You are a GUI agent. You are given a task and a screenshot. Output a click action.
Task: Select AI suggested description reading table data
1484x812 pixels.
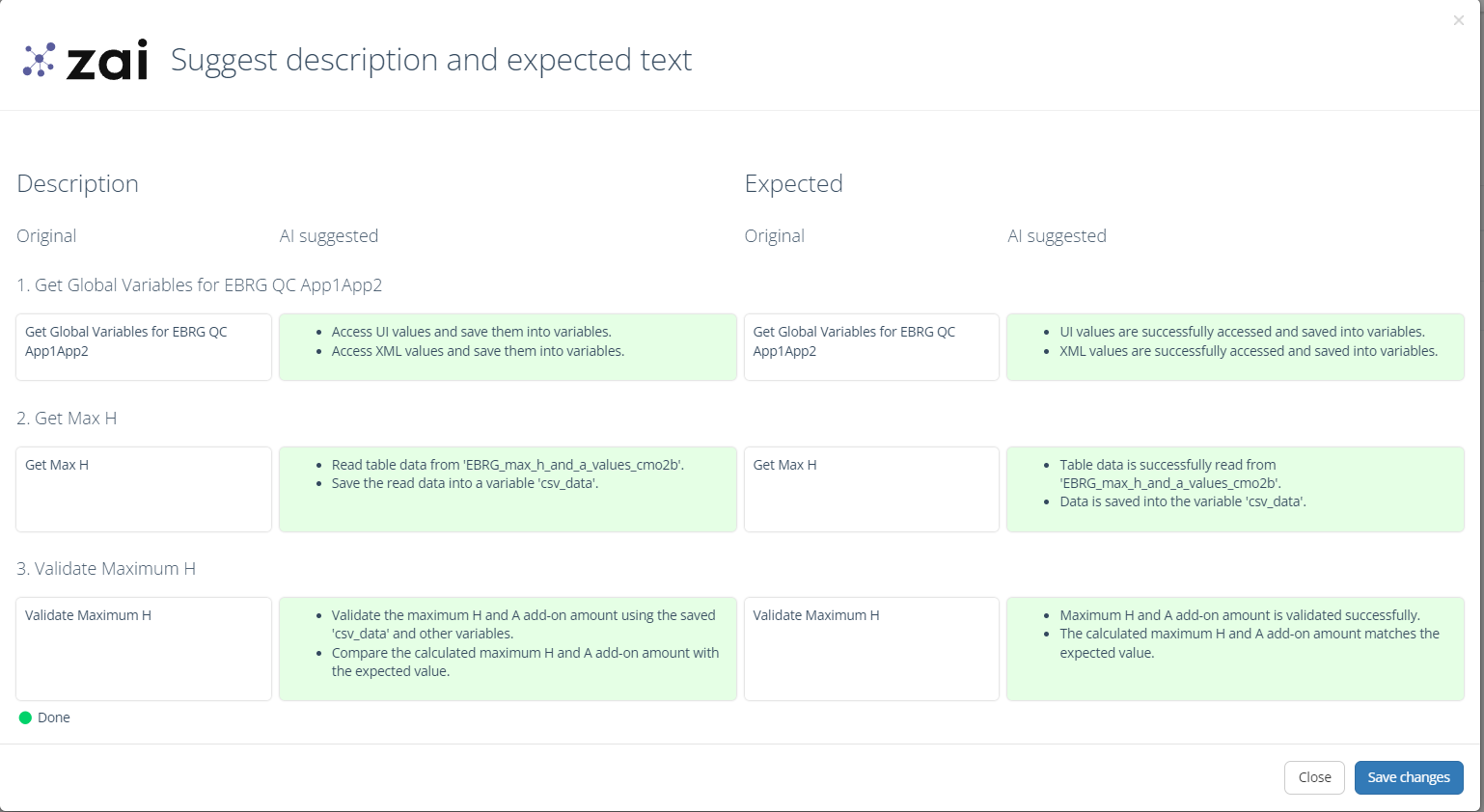point(508,489)
